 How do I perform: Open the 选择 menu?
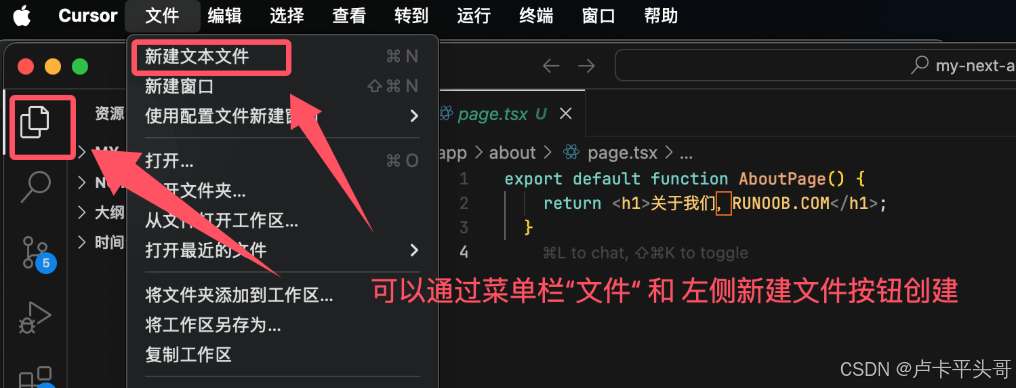(287, 16)
